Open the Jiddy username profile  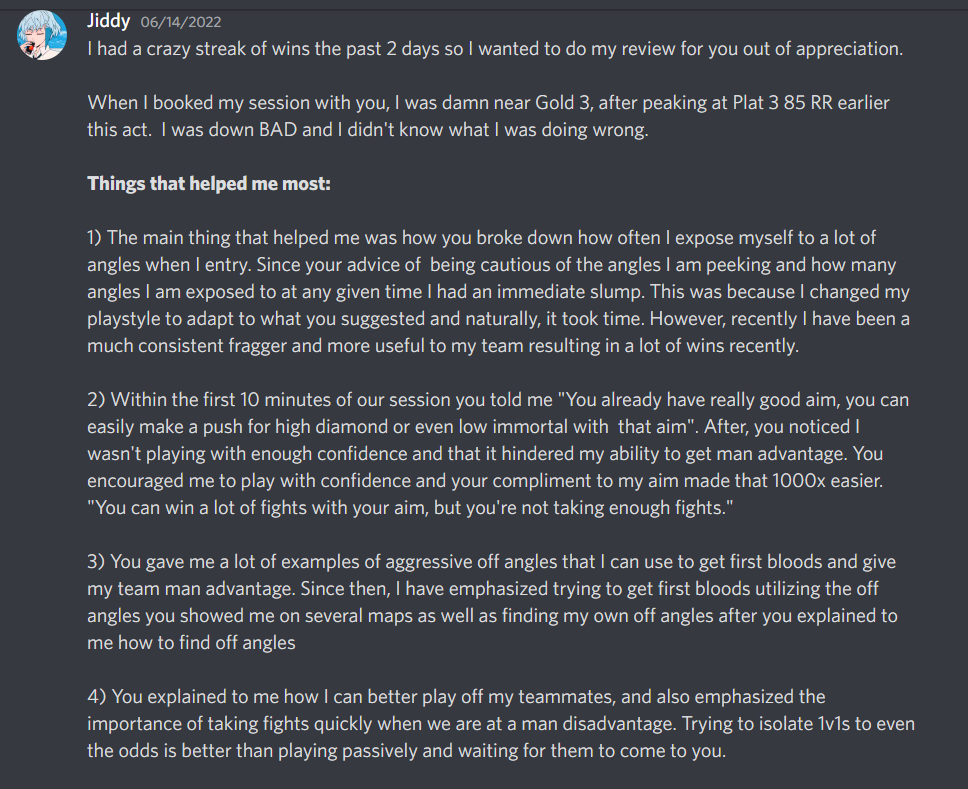109,20
